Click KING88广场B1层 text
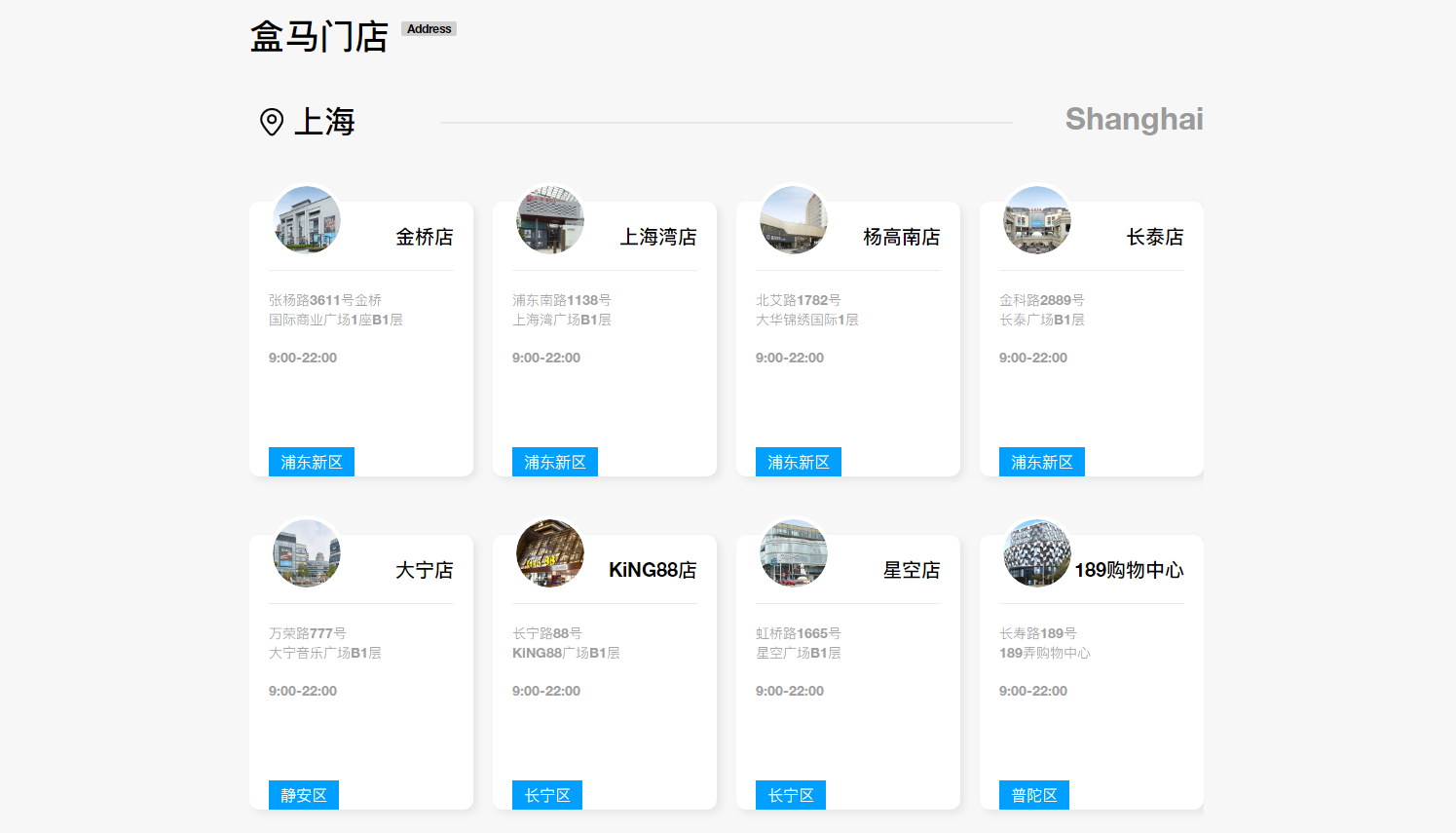 566,653
